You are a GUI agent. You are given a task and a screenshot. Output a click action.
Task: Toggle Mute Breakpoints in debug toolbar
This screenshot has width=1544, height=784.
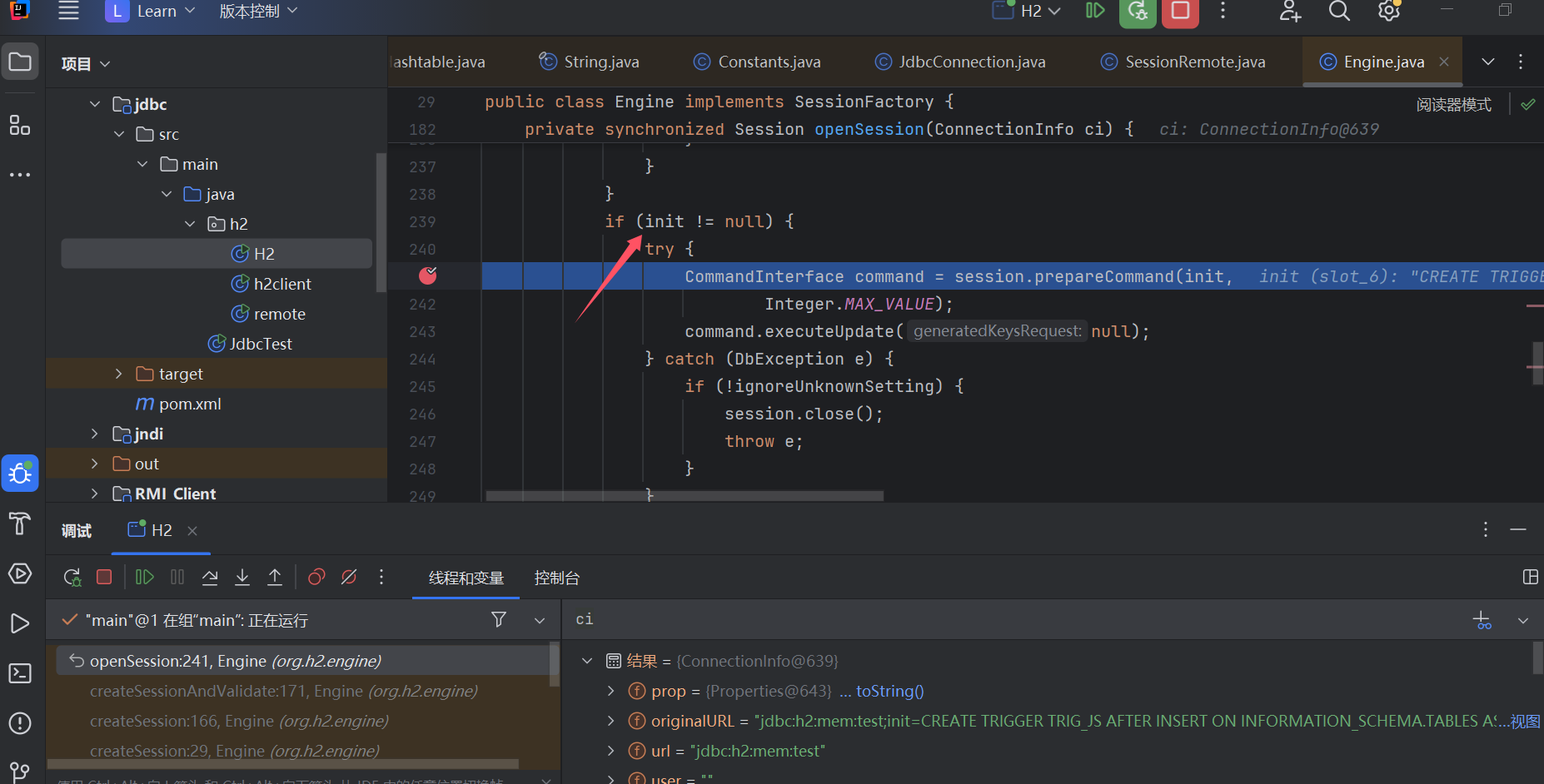pyautogui.click(x=349, y=577)
